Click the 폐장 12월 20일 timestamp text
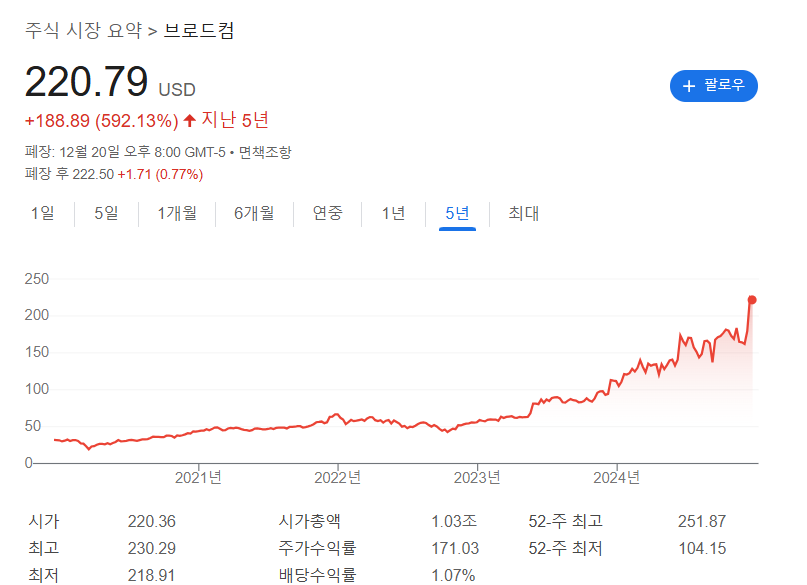 pos(126,152)
